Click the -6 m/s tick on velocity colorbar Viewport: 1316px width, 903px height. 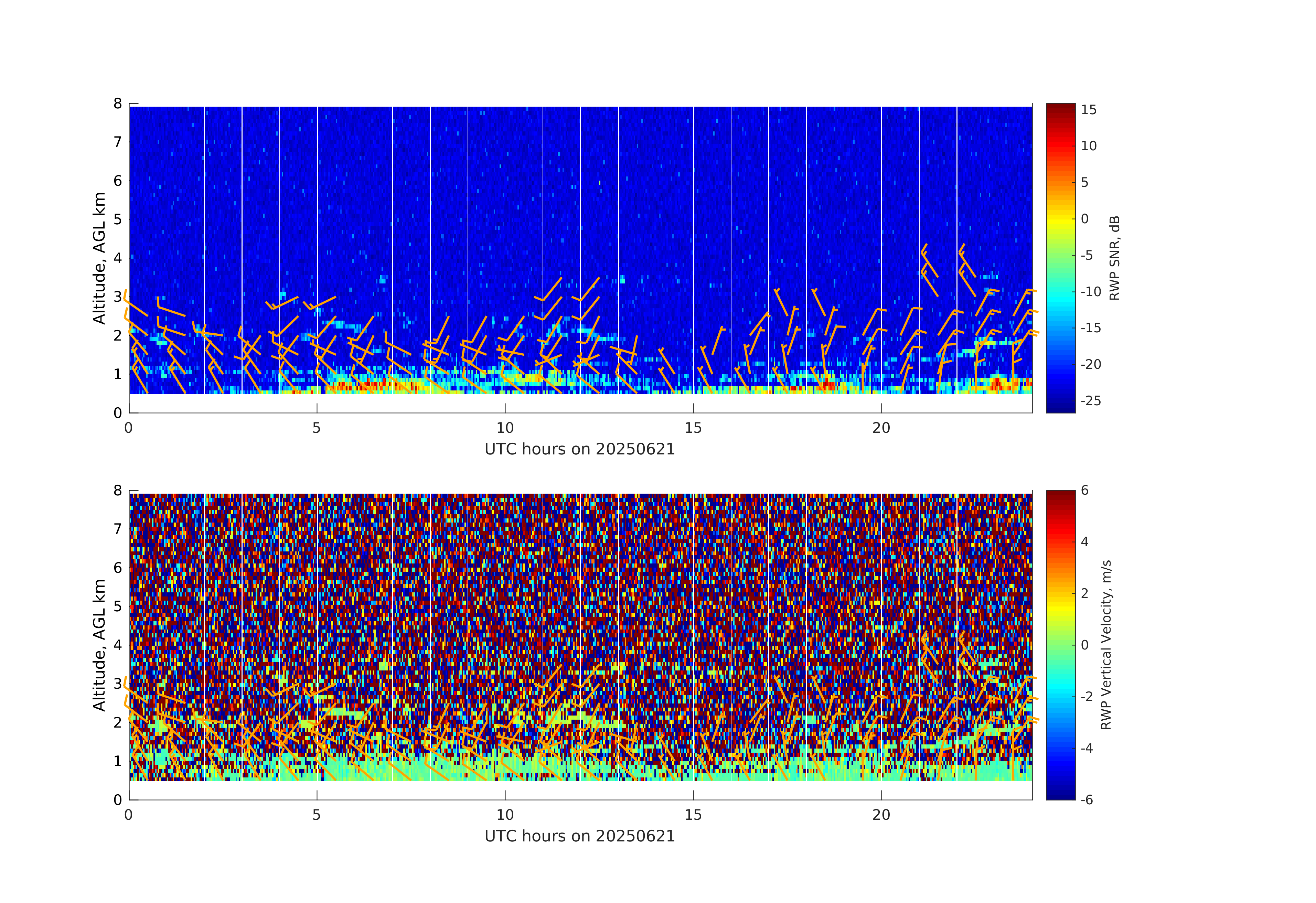tap(1087, 799)
